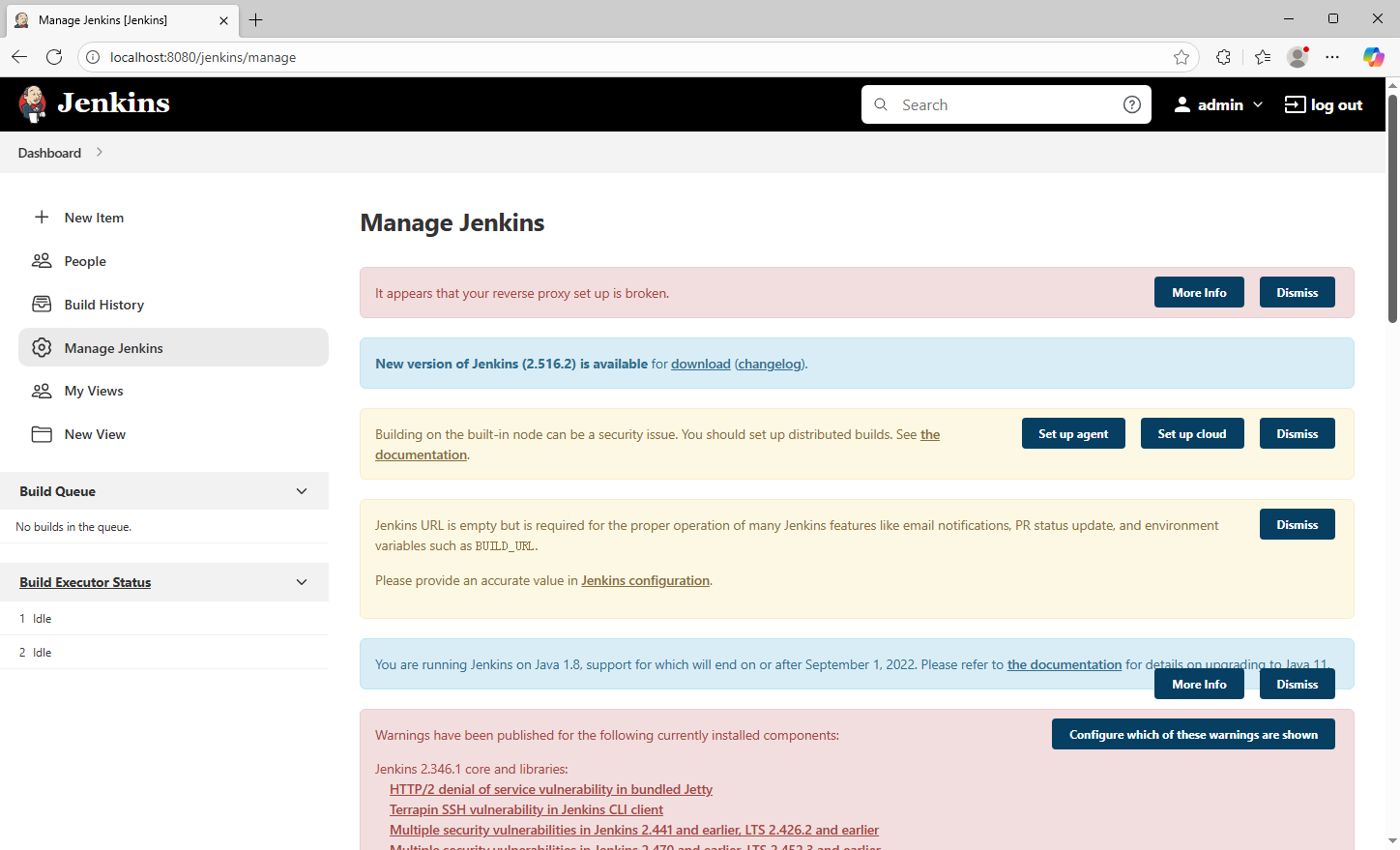Open browser extensions puzzle icon

pos(1223,57)
